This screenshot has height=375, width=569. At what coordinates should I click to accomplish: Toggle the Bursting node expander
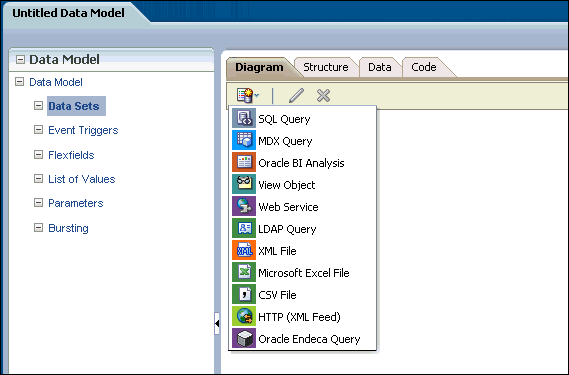point(38,227)
